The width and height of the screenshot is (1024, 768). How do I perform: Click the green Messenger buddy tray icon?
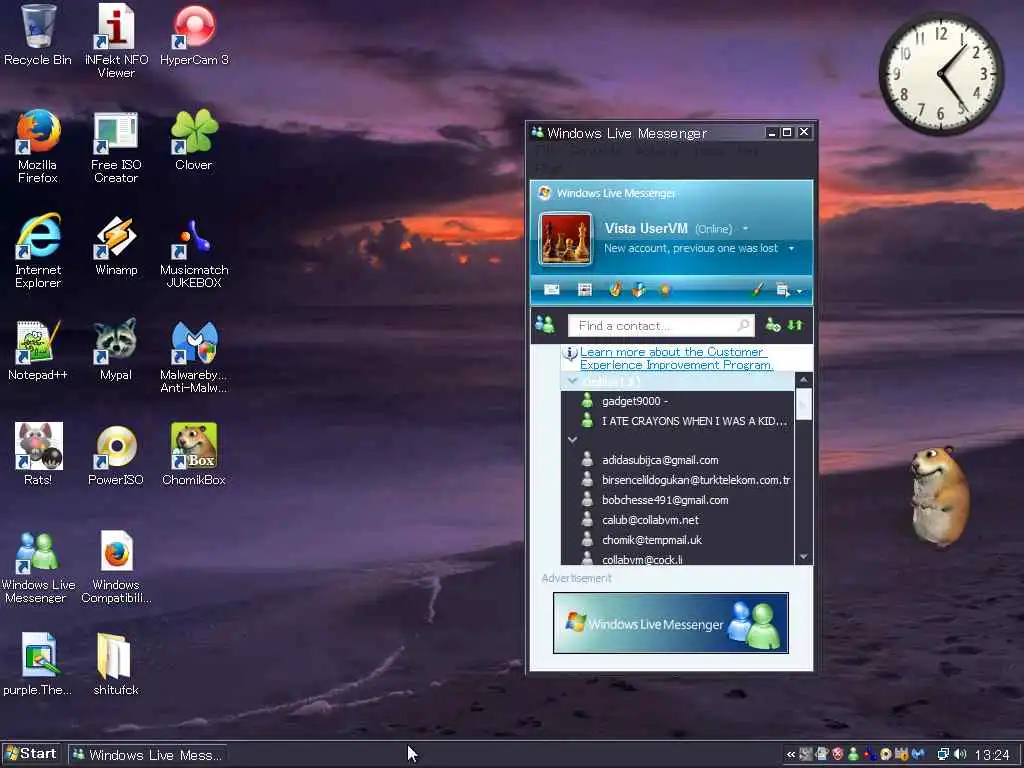tap(853, 754)
